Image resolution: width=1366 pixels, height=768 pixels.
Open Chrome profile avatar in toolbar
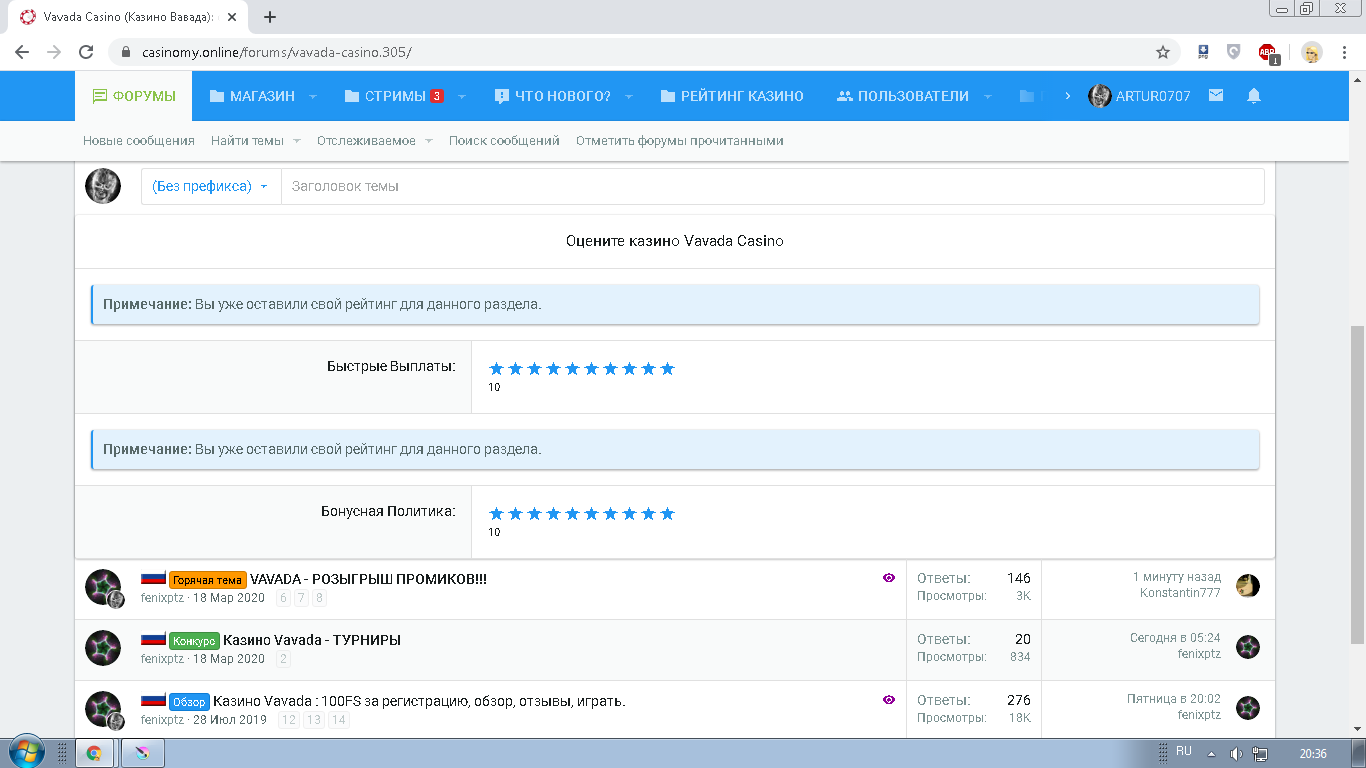point(1311,52)
